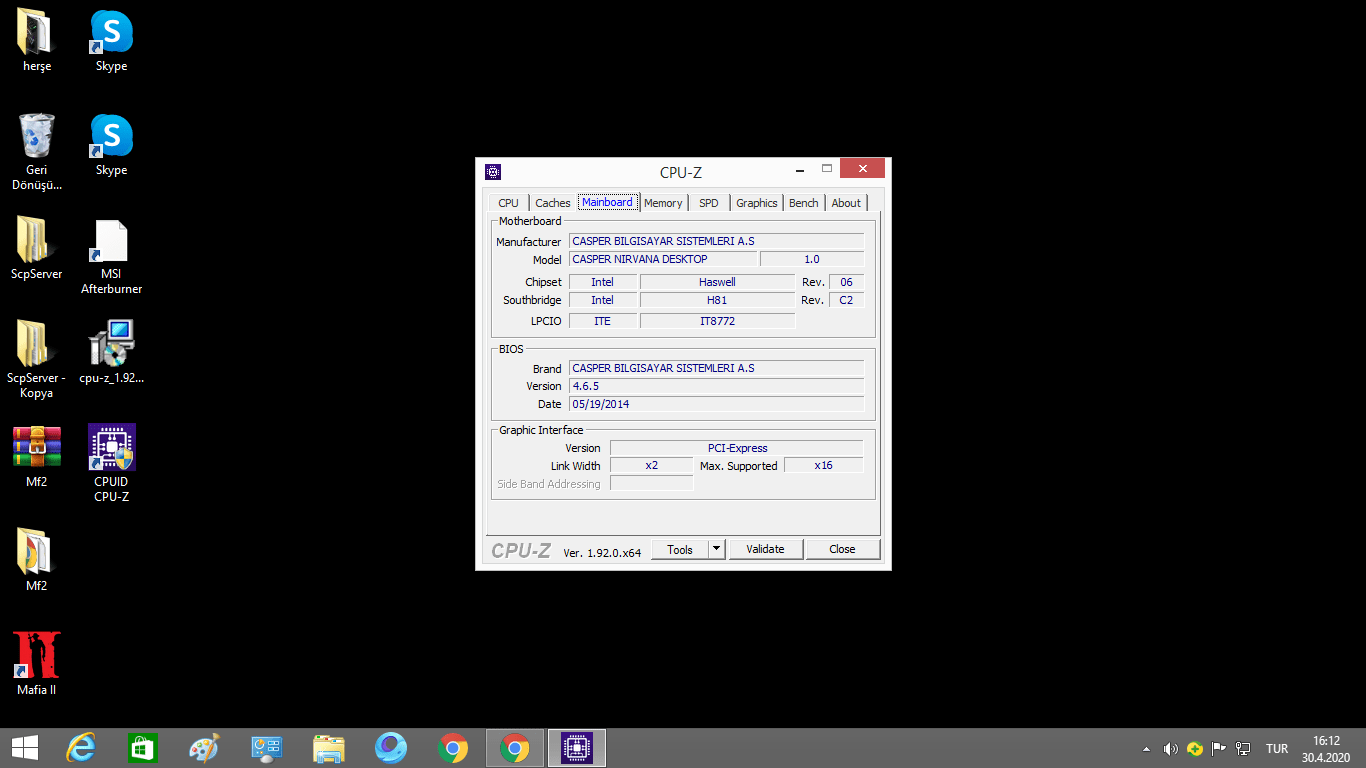The image size is (1366, 768).
Task: Select the Mainboard tab
Action: click(607, 202)
